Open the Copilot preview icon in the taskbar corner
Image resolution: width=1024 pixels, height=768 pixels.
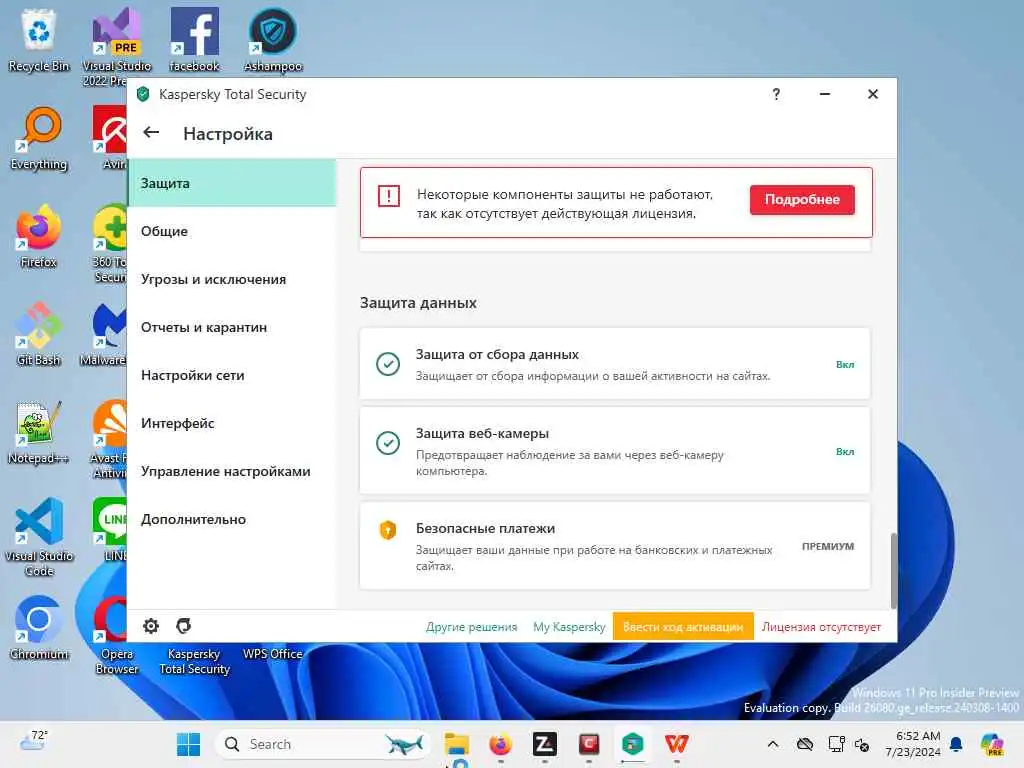click(992, 744)
